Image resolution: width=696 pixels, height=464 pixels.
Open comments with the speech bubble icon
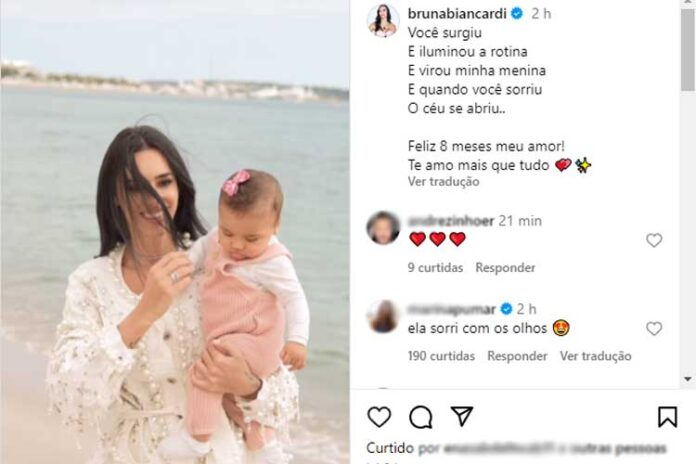pyautogui.click(x=420, y=416)
